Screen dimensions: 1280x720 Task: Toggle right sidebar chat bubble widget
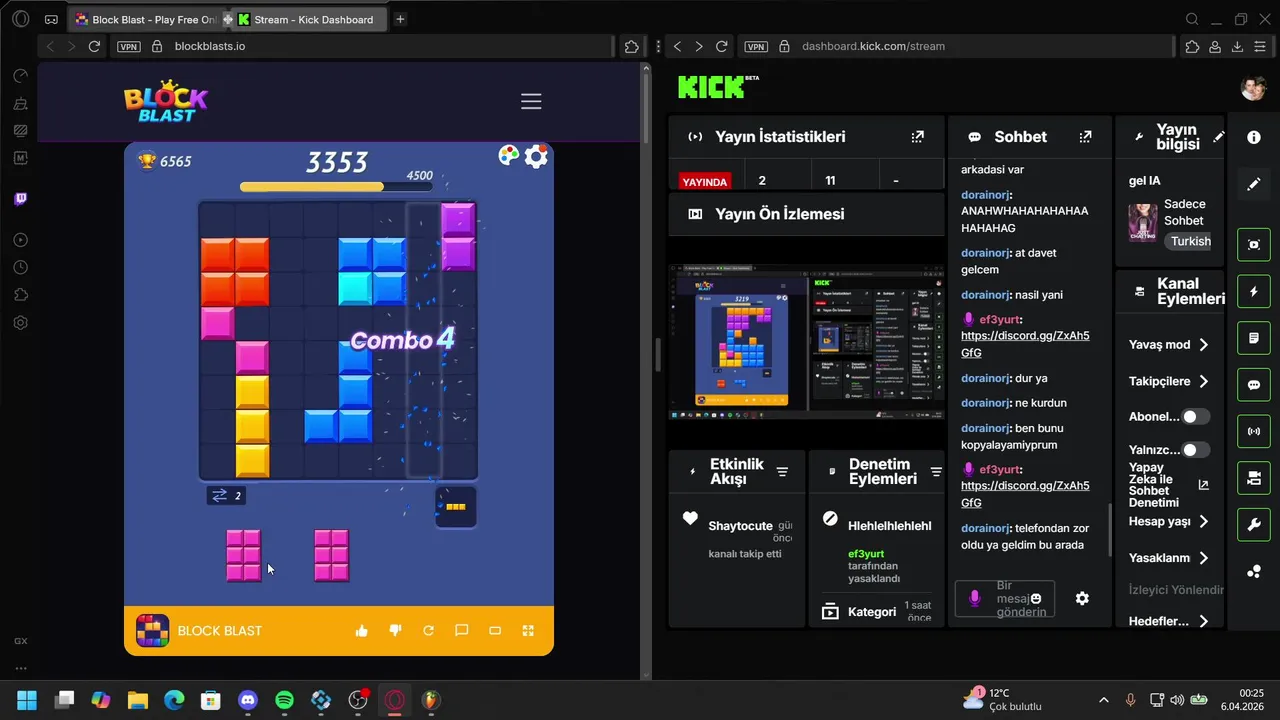coord(1254,385)
